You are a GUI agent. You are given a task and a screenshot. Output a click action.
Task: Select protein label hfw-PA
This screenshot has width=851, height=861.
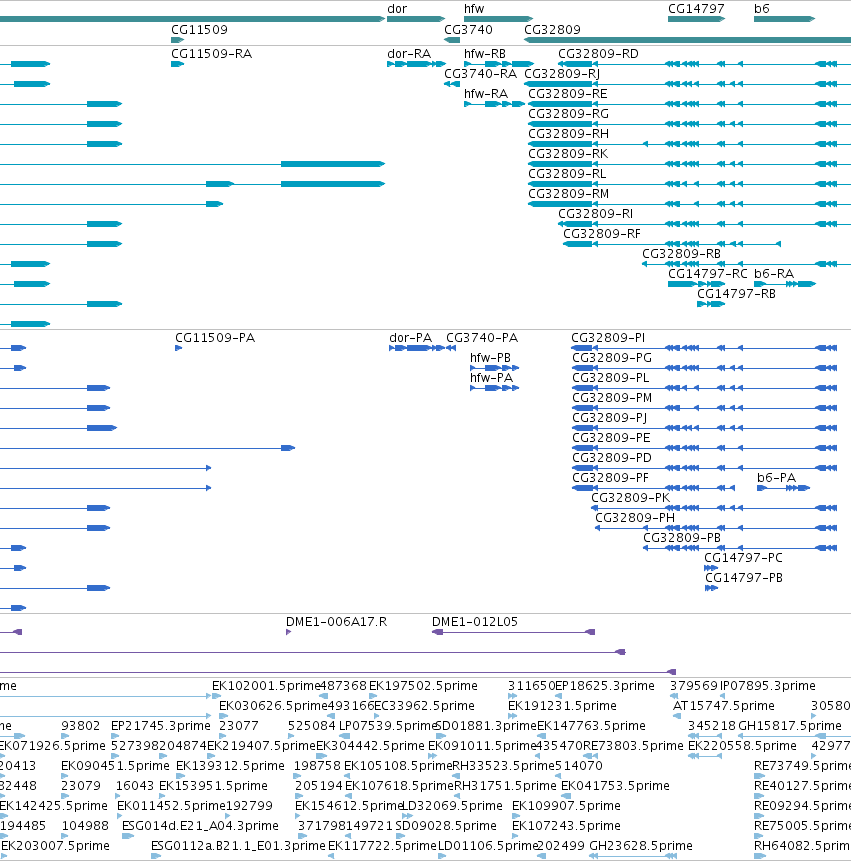pyautogui.click(x=491, y=378)
